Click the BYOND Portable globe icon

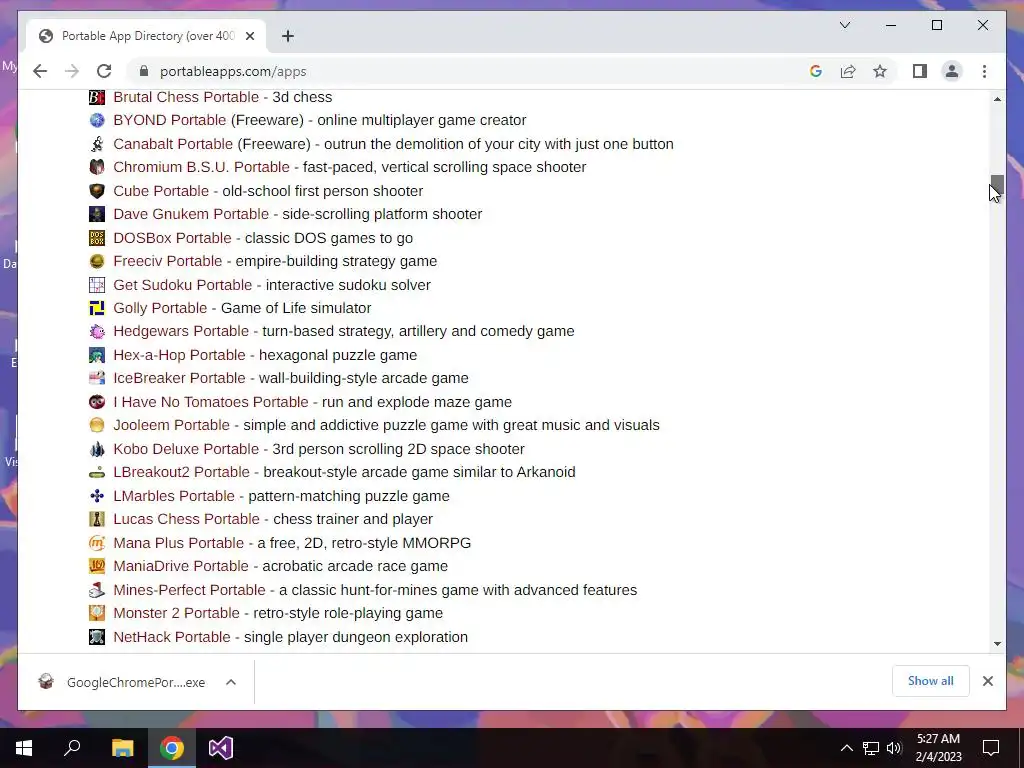click(x=97, y=120)
